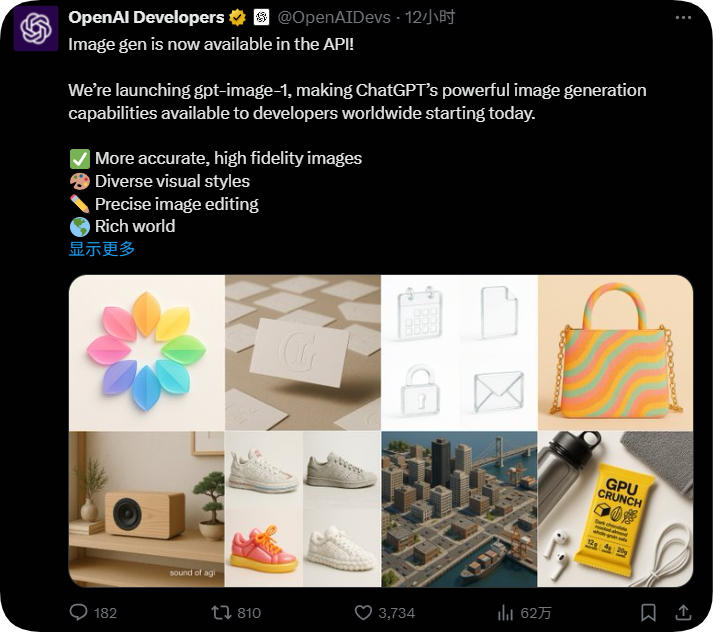View the embossed G business card image
This screenshot has width=713, height=632.
(x=303, y=352)
